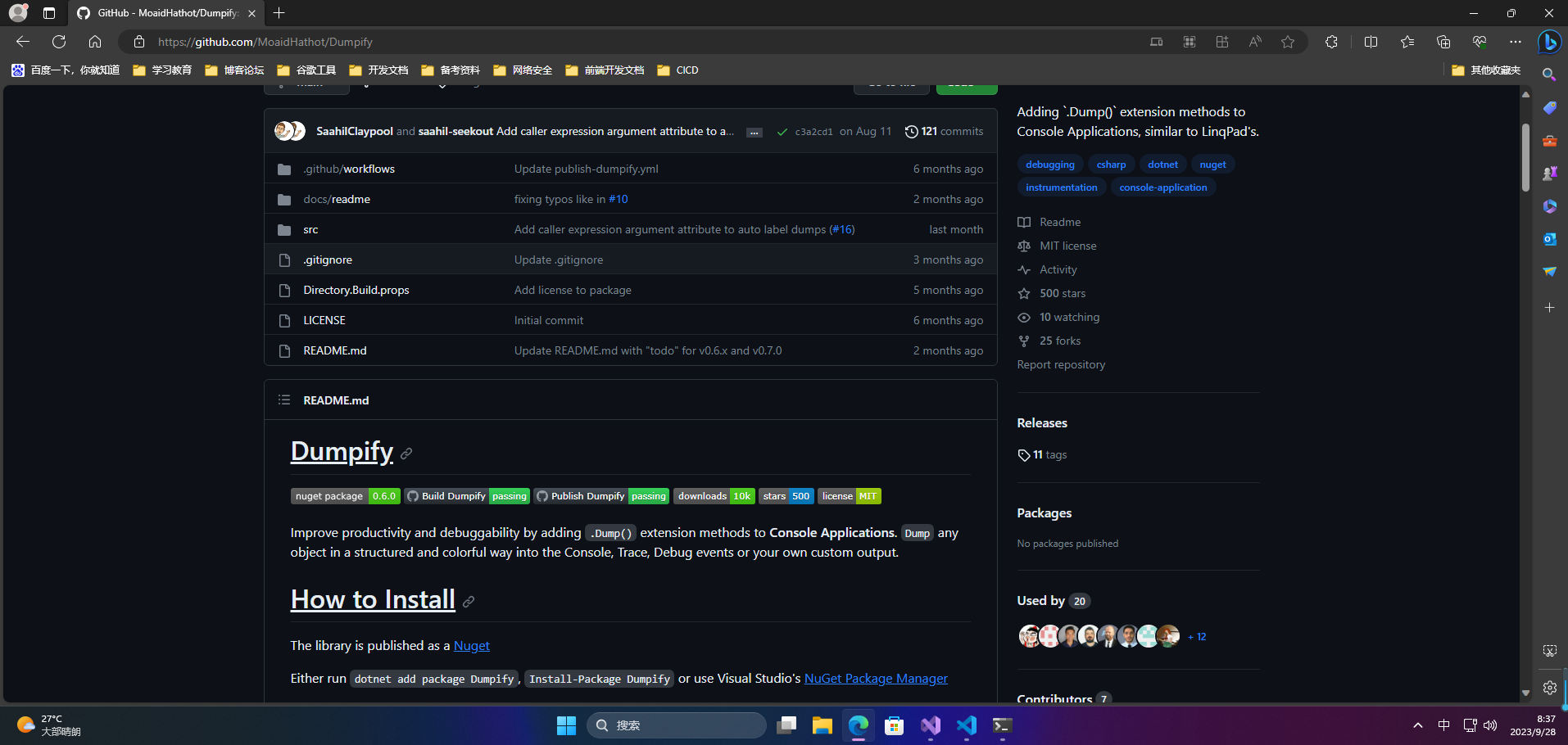Launch Visual Studio Code from taskbar
Viewport: 1568px width, 745px height.
pos(967,725)
